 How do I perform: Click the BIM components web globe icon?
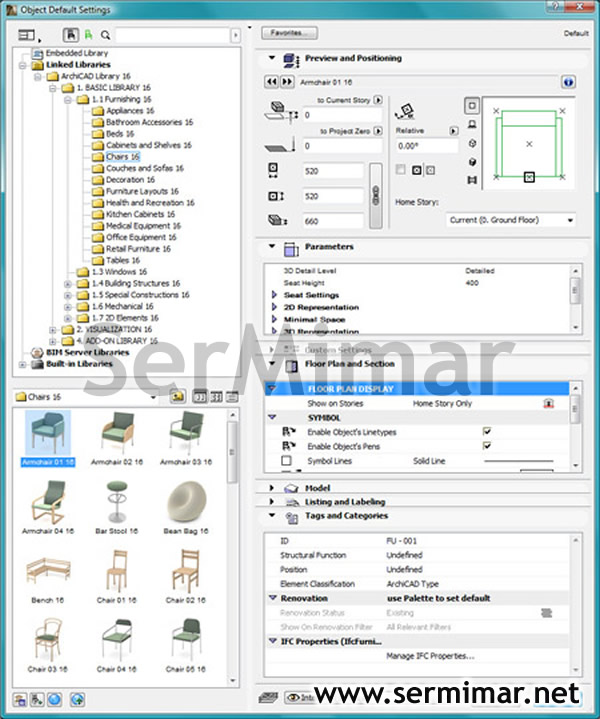pos(55,699)
